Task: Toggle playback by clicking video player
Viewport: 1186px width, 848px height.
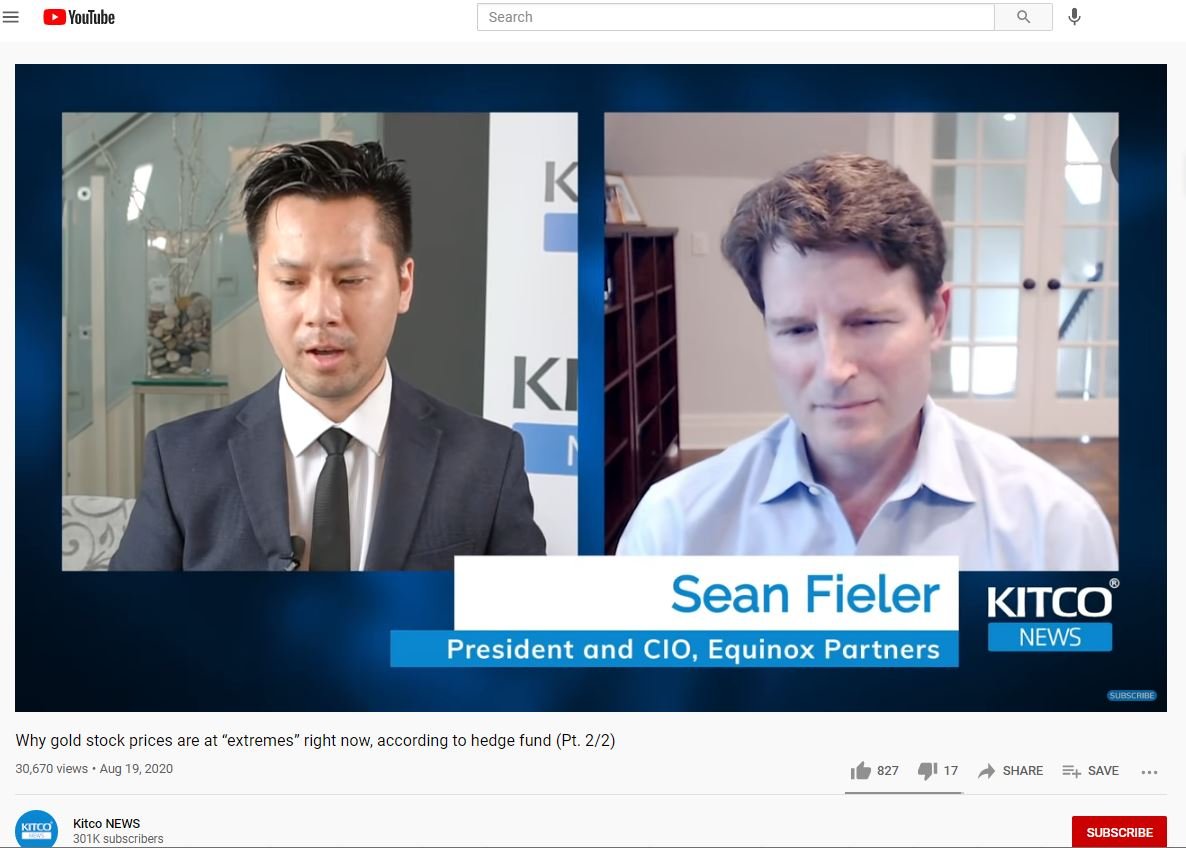Action: 591,387
